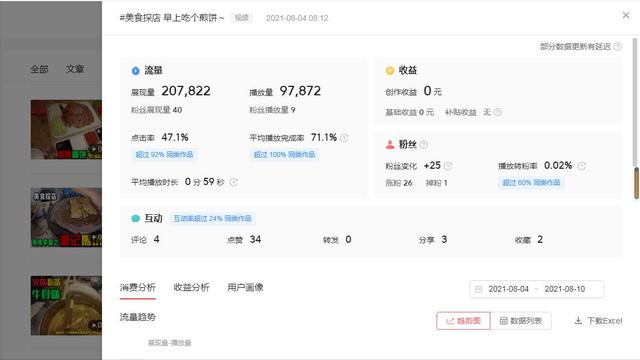Select 文章 tab in background page
This screenshot has height=360, width=640.
[x=75, y=69]
